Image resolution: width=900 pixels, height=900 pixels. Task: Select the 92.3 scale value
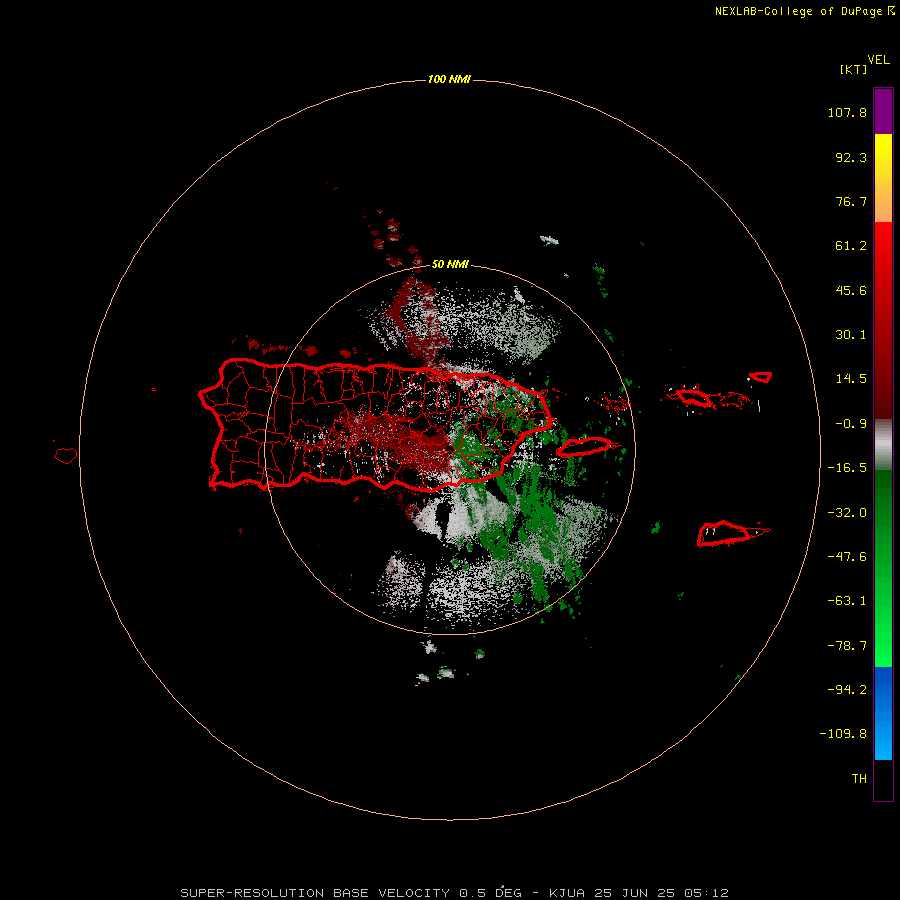pyautogui.click(x=851, y=157)
